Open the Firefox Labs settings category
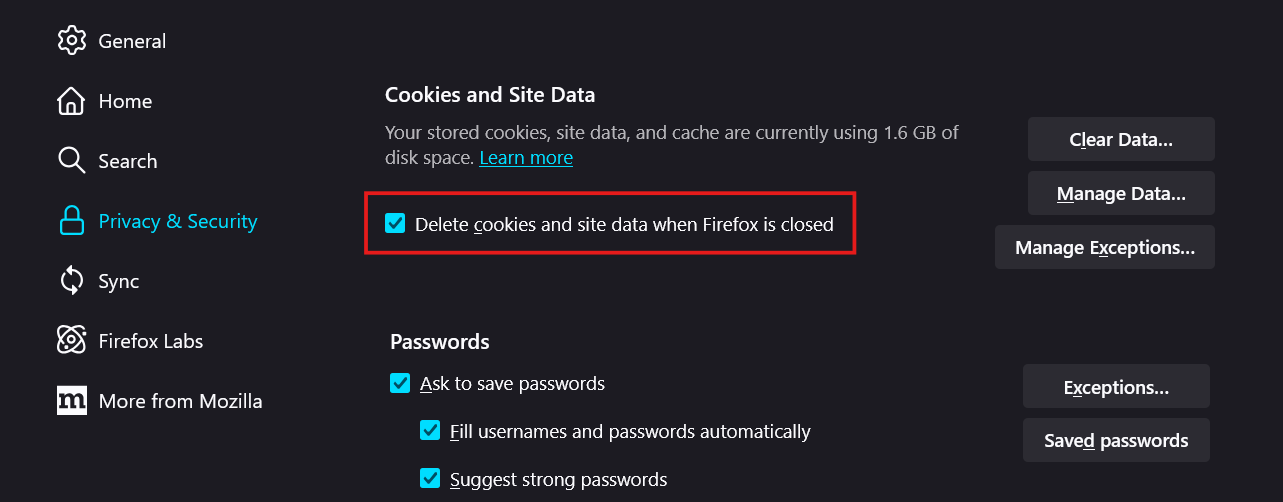Image resolution: width=1283 pixels, height=502 pixels. pyautogui.click(x=150, y=341)
